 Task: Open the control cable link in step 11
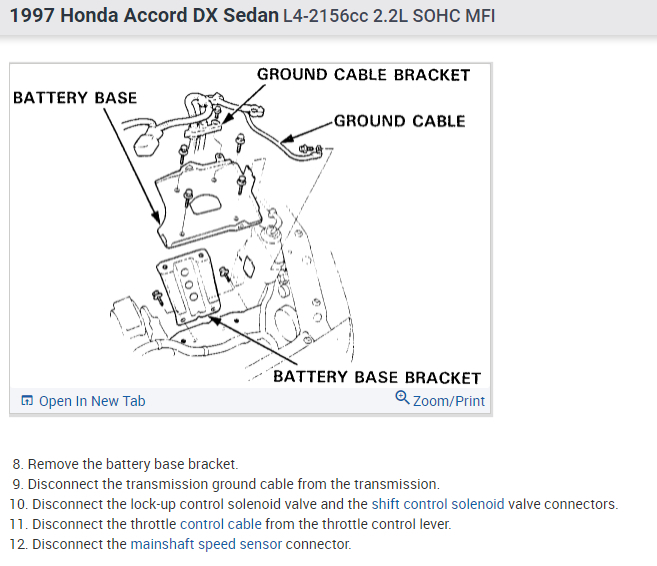pos(220,524)
